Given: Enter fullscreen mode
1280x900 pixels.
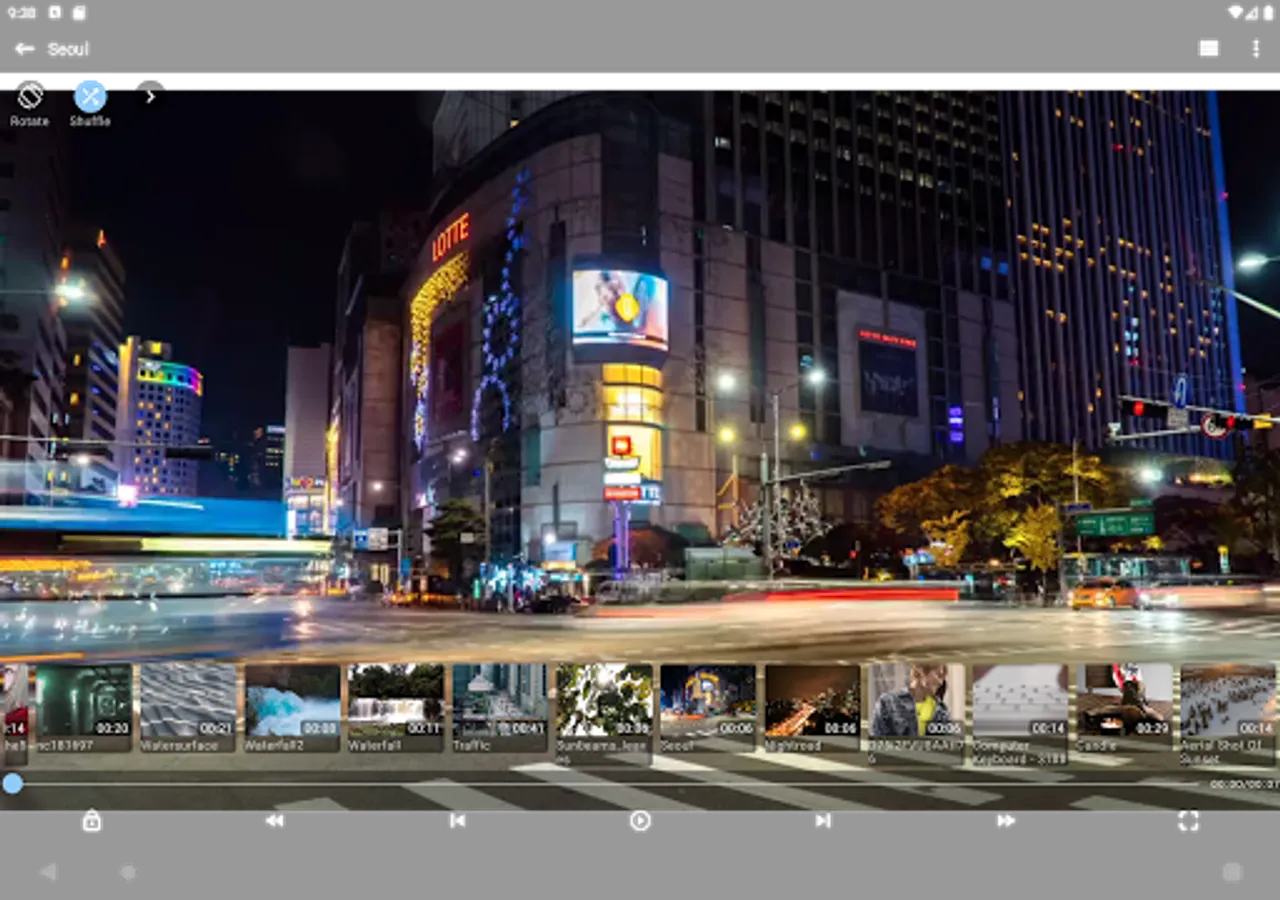Looking at the screenshot, I should pos(1188,821).
